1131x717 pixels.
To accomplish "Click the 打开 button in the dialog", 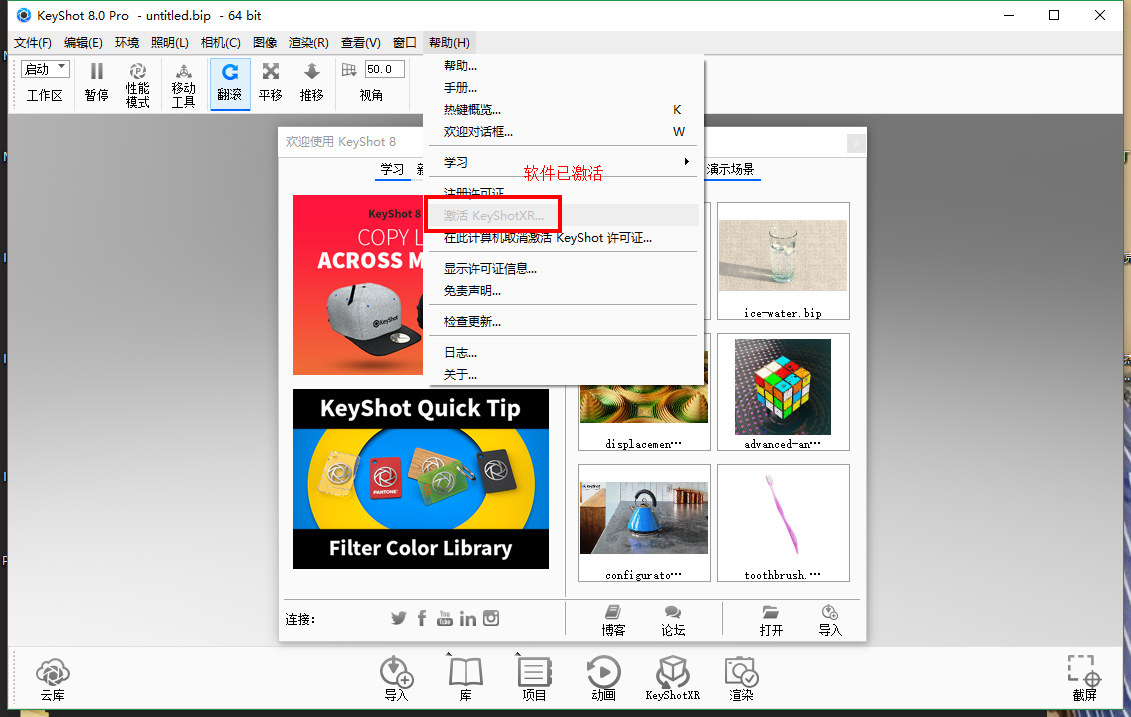I will click(770, 620).
